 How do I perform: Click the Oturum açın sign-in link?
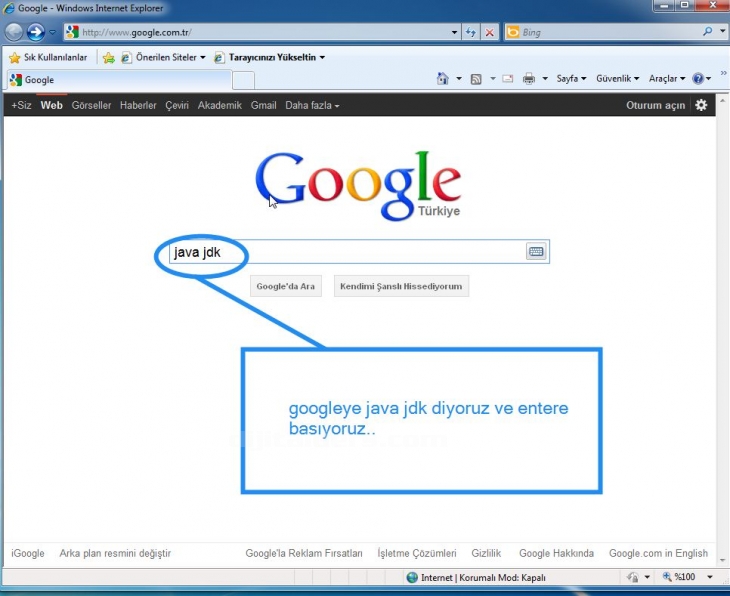pyautogui.click(x=655, y=105)
